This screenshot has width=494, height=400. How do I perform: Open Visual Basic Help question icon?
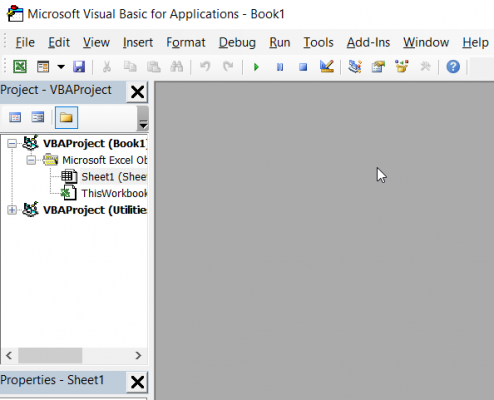click(453, 67)
